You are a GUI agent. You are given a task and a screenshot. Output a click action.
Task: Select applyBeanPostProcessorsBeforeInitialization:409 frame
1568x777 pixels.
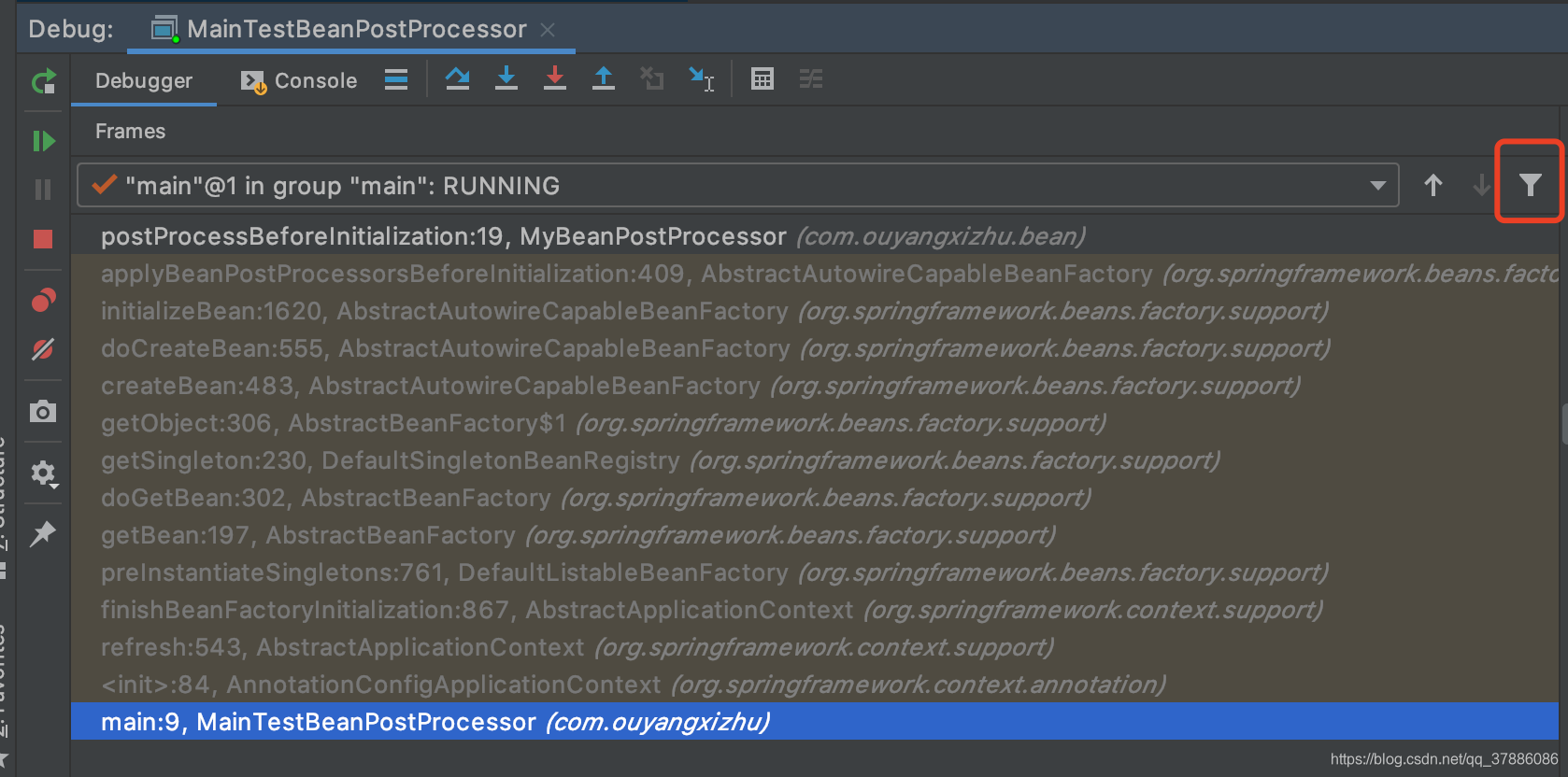click(x=815, y=274)
